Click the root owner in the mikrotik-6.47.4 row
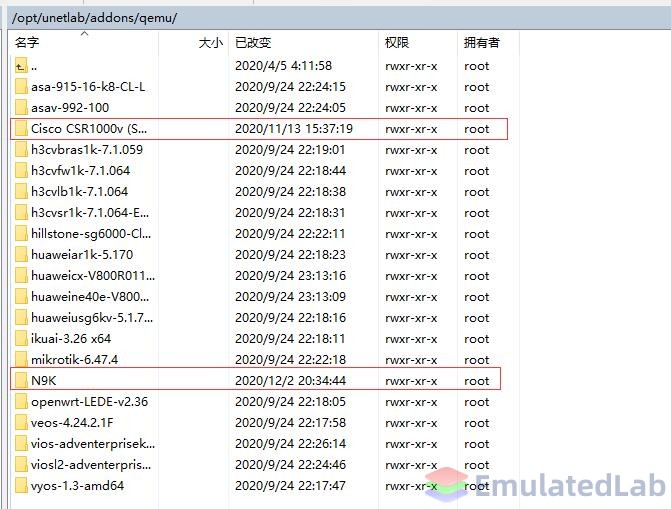The width and height of the screenshot is (671, 509). (476, 360)
